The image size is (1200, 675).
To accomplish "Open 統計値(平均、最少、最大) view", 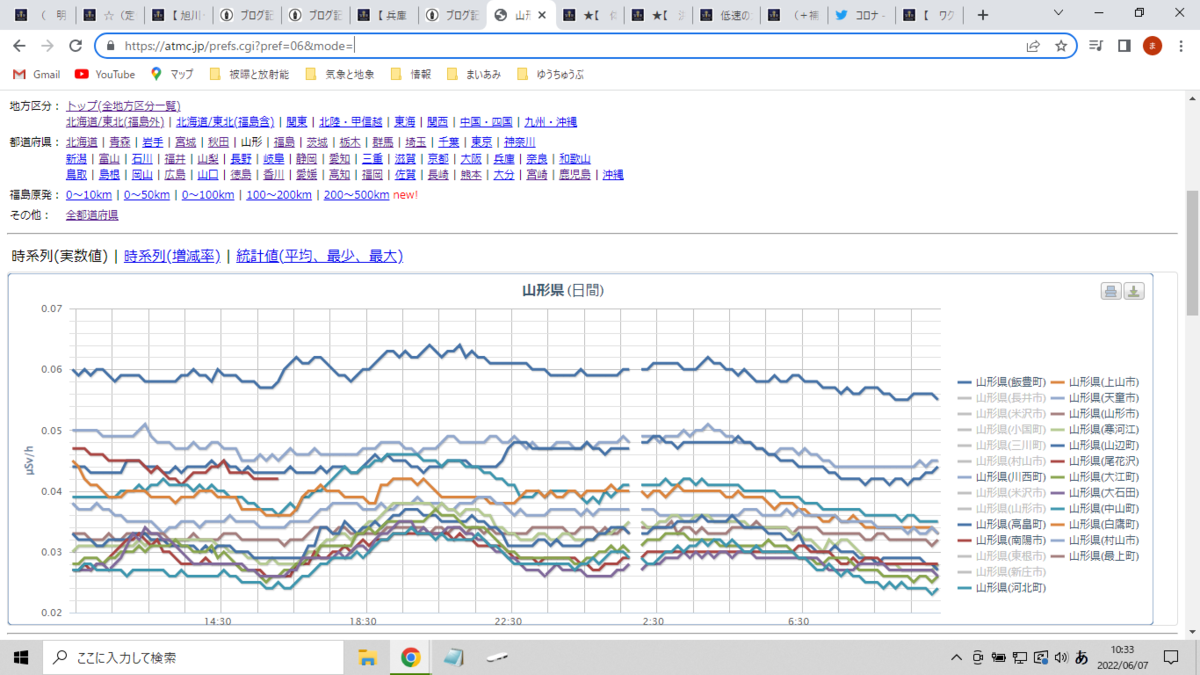I will 320,256.
